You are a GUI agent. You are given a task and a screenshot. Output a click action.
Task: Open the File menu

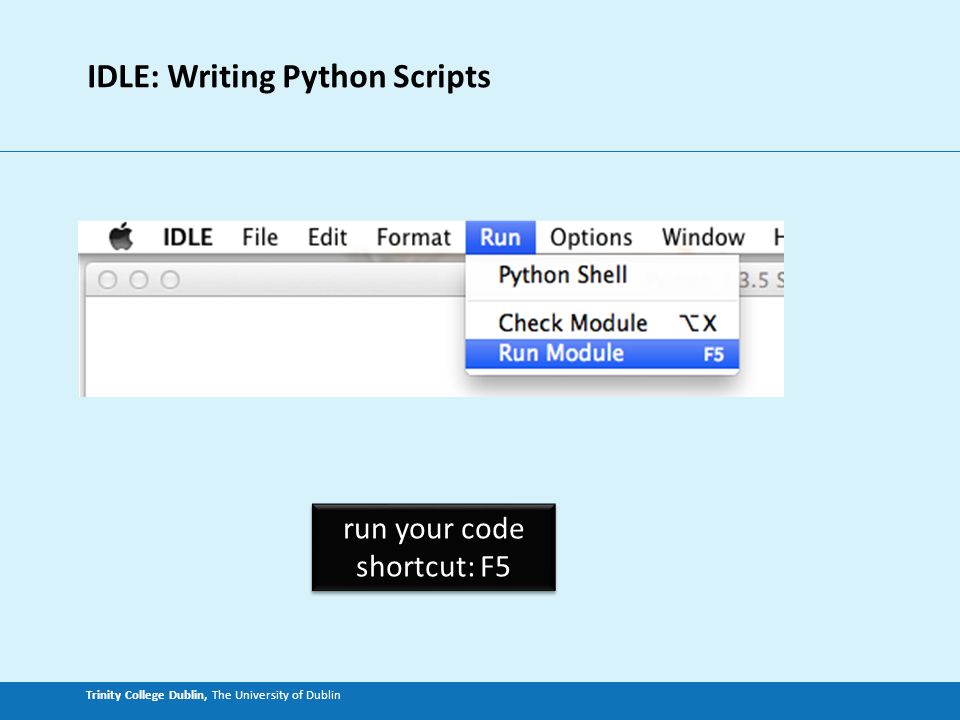[x=260, y=238]
